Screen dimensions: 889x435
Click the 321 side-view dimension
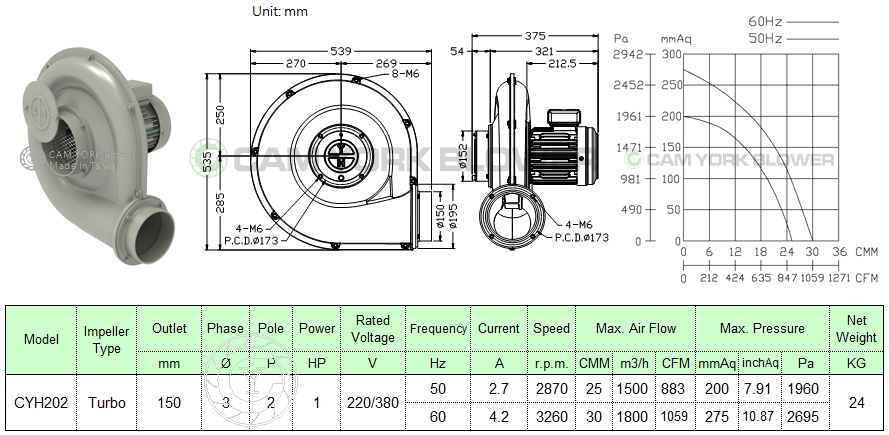pyautogui.click(x=543, y=52)
